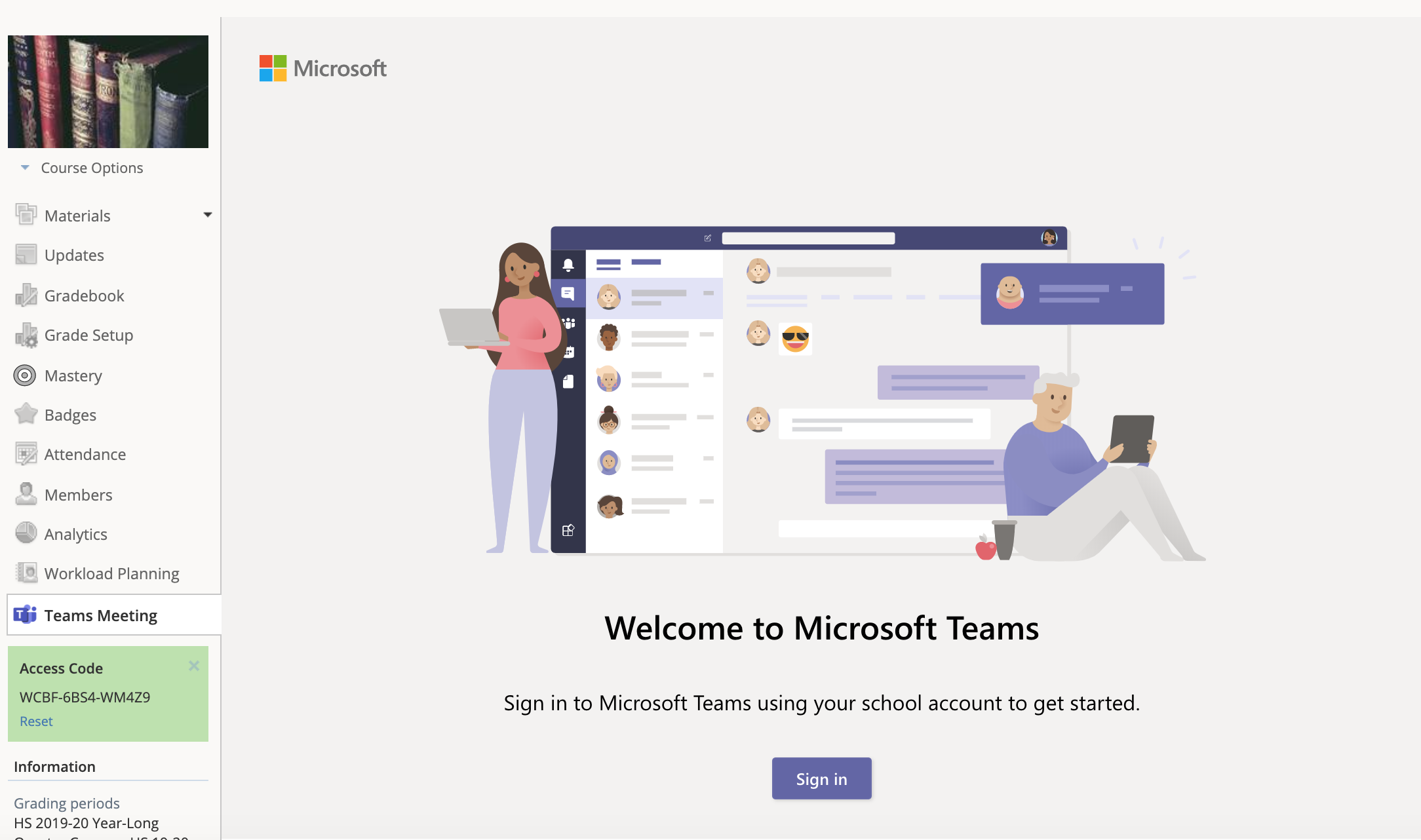Click the Analytics pie chart icon
Viewport: 1421px width, 840px height.
click(x=26, y=533)
